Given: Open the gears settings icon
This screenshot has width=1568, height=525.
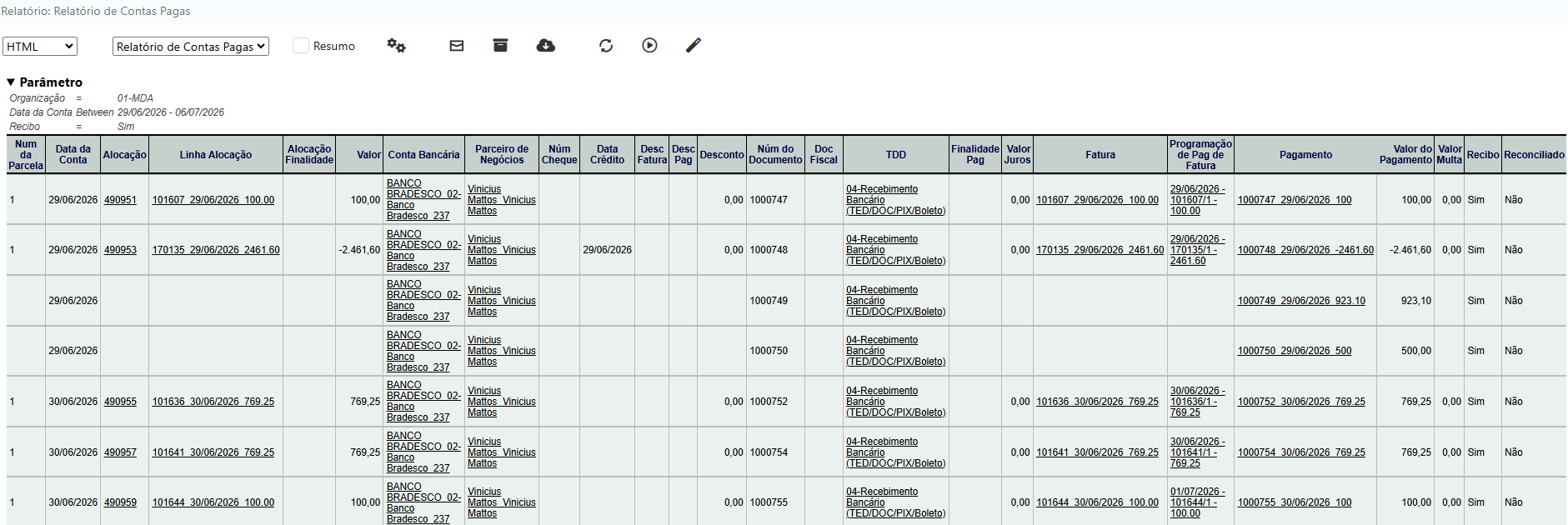Looking at the screenshot, I should [x=396, y=46].
